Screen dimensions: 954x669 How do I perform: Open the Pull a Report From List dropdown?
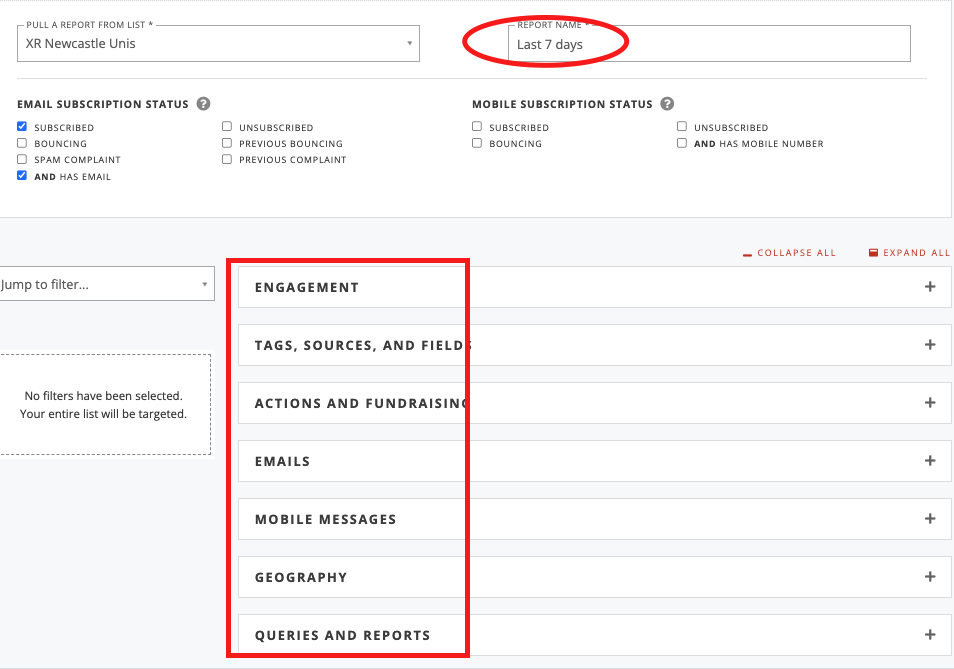click(218, 43)
